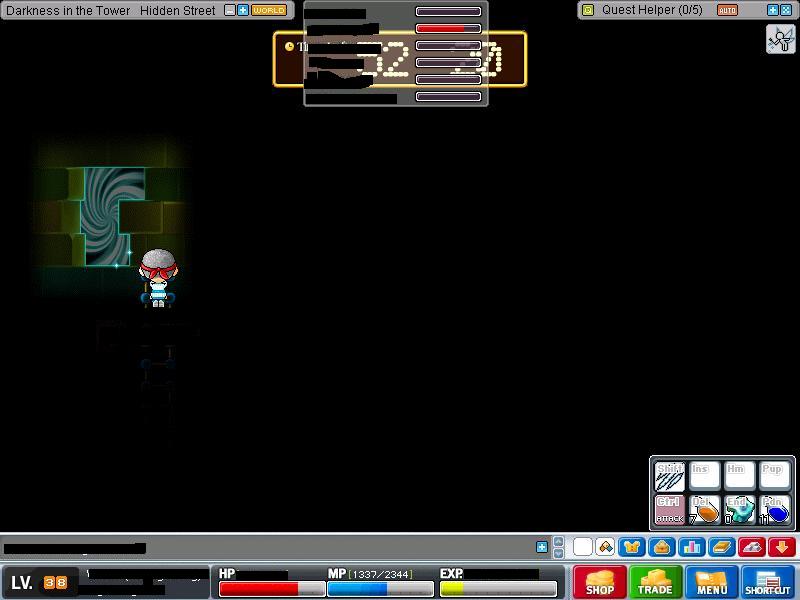Click the red HP gauge bar
The image size is (800, 600).
[271, 589]
